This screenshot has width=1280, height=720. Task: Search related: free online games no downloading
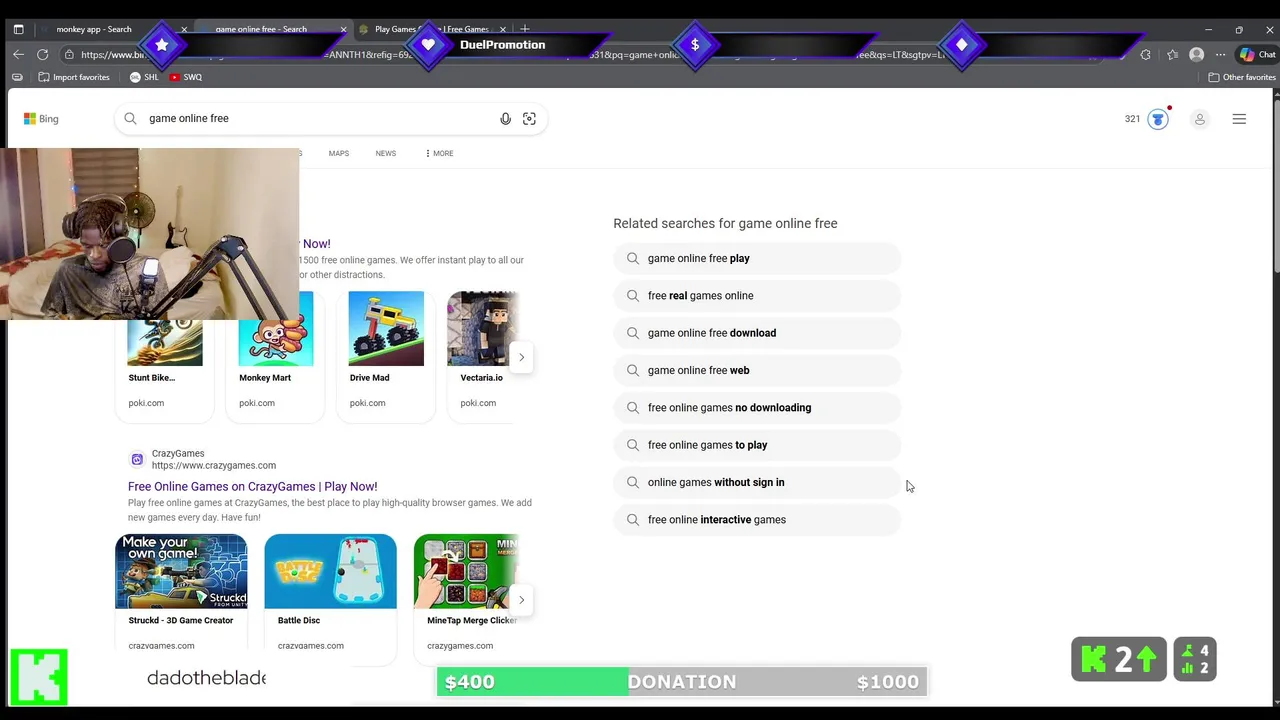coord(757,408)
